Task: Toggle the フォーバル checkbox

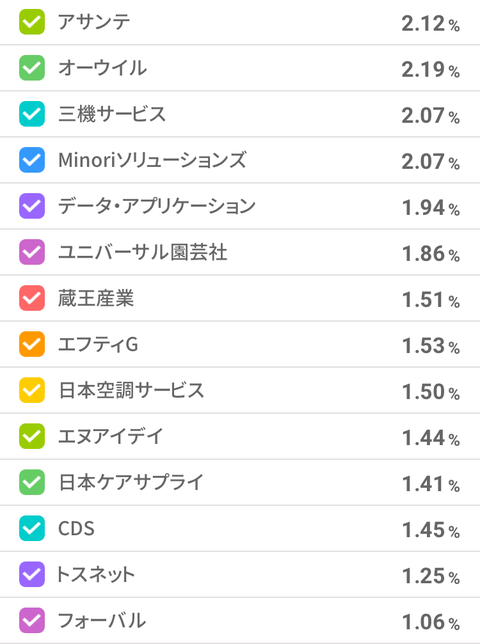Action: point(32,620)
